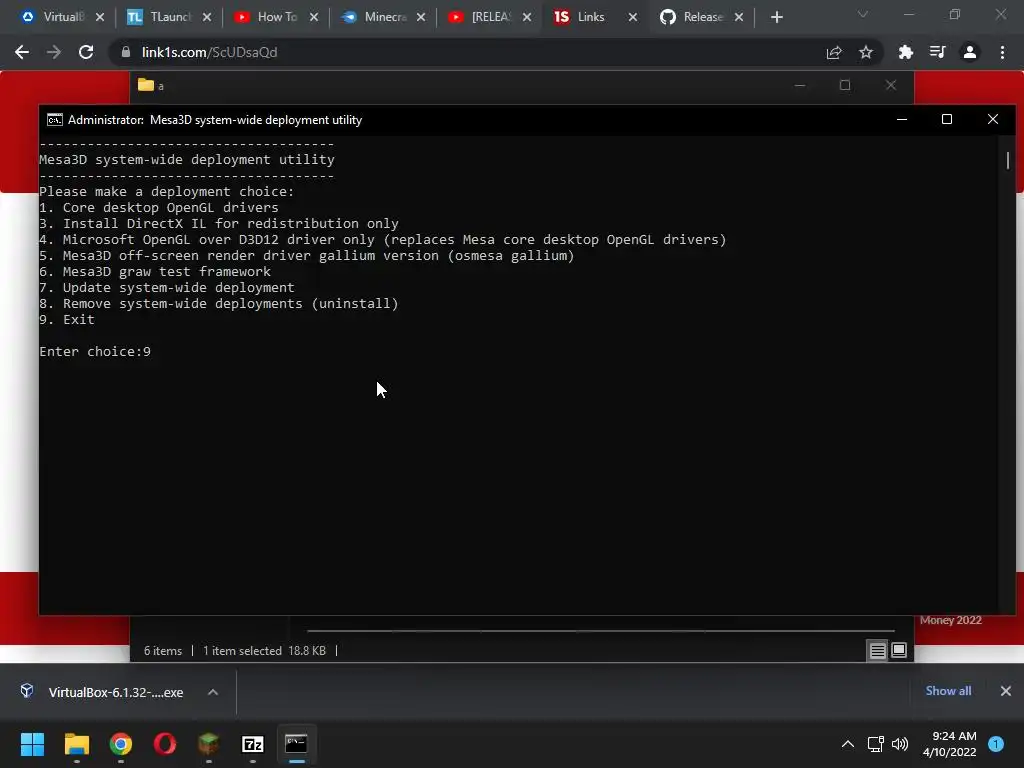
Task: Open command prompt window system icon
Action: click(55, 120)
